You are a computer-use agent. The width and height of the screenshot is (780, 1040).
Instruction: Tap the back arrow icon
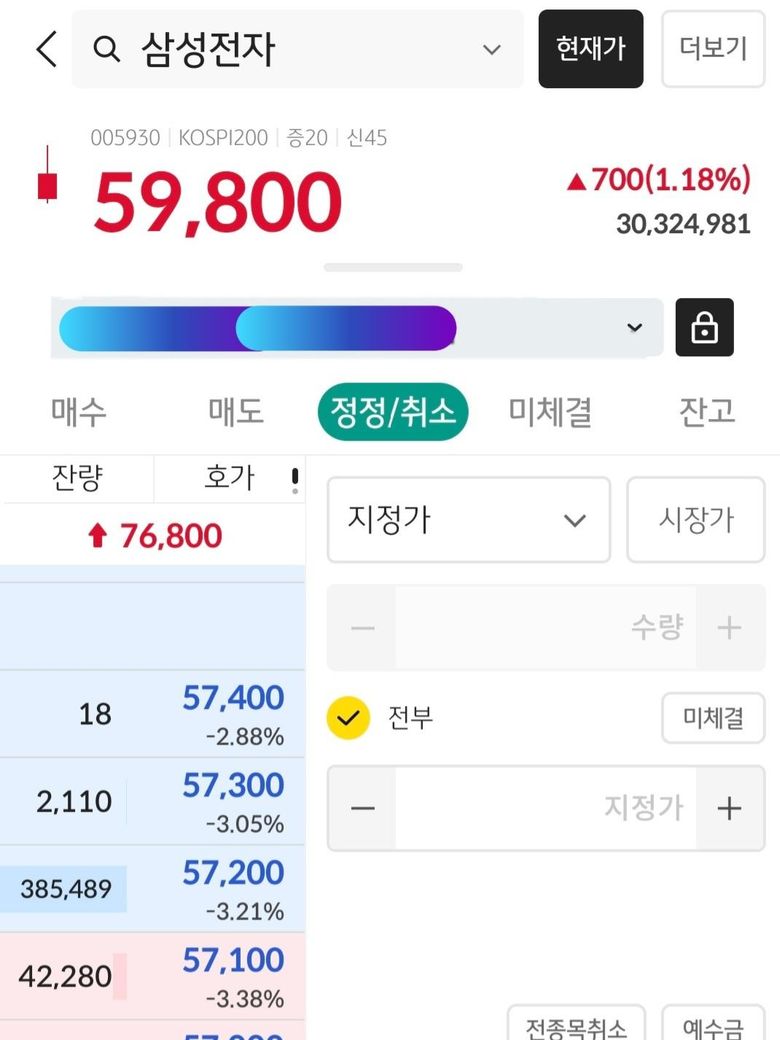[47, 49]
